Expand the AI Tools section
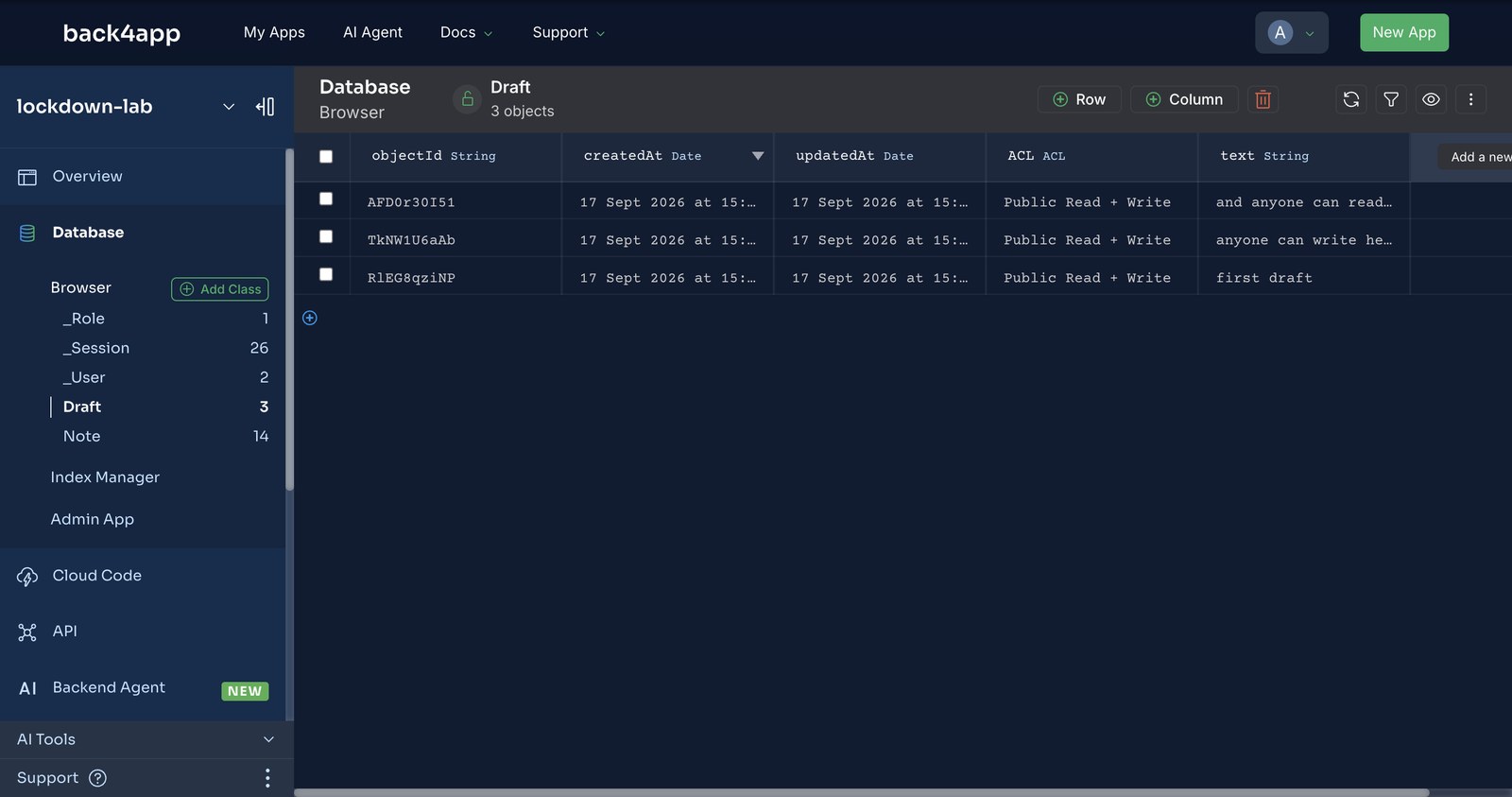 coord(146,739)
